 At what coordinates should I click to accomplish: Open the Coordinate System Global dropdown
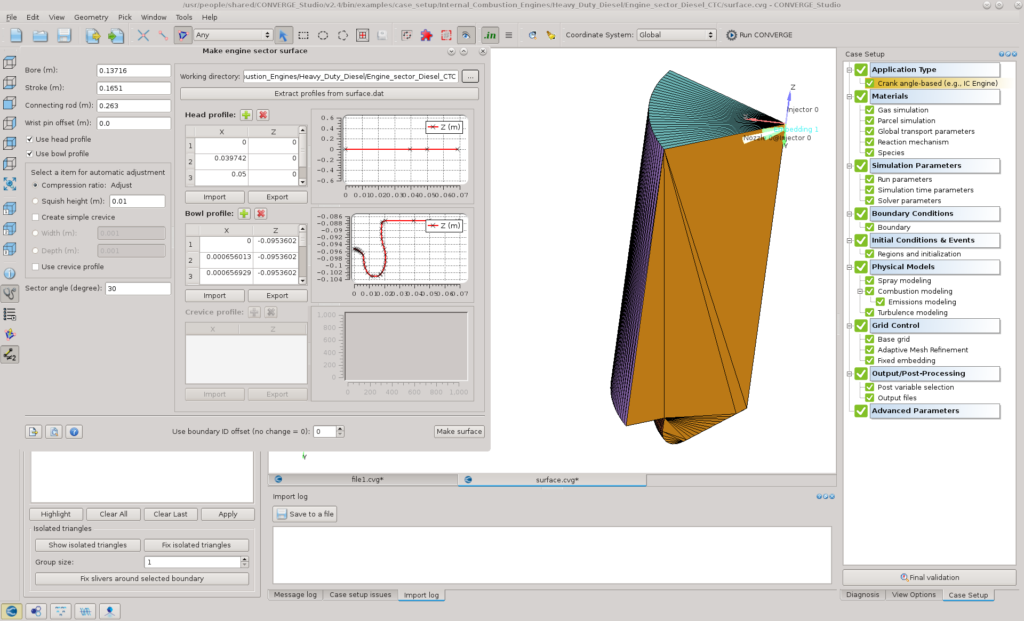[x=676, y=35]
